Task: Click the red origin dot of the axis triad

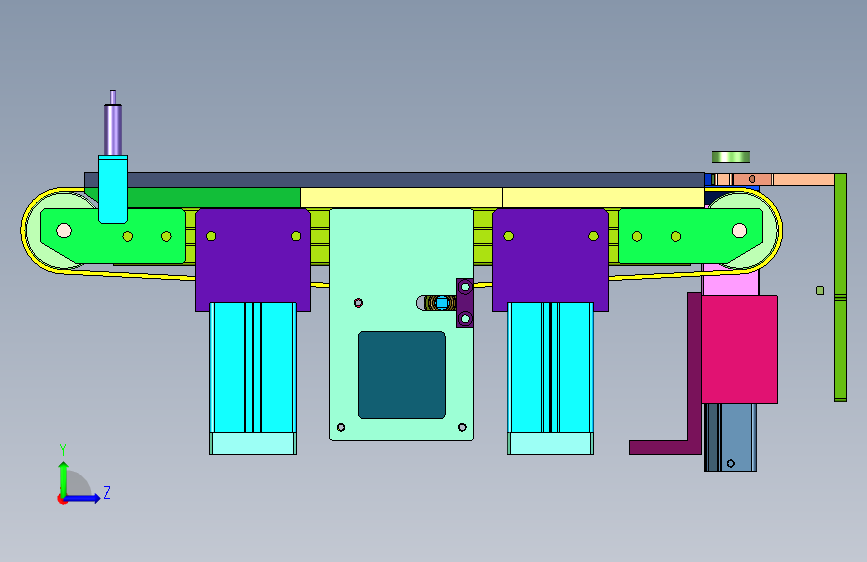Action: pyautogui.click(x=61, y=499)
